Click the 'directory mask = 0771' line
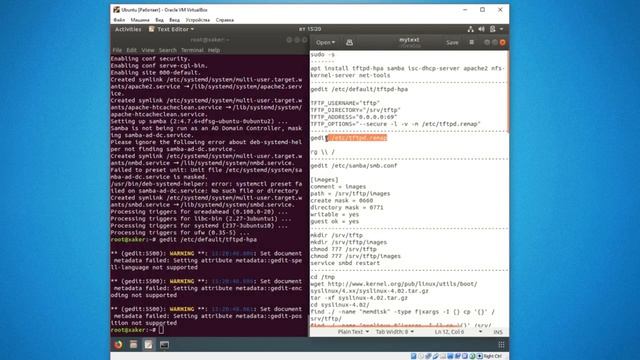The height and width of the screenshot is (360, 640). (347, 207)
